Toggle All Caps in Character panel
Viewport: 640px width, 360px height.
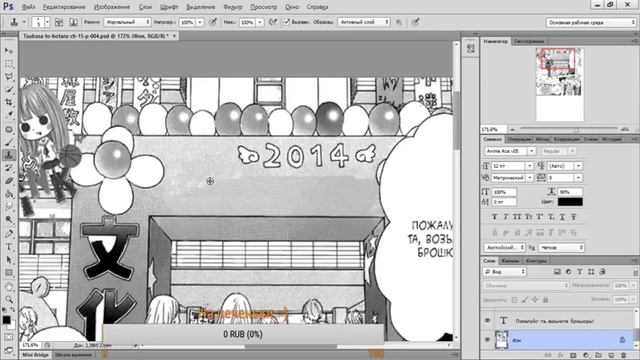click(517, 217)
